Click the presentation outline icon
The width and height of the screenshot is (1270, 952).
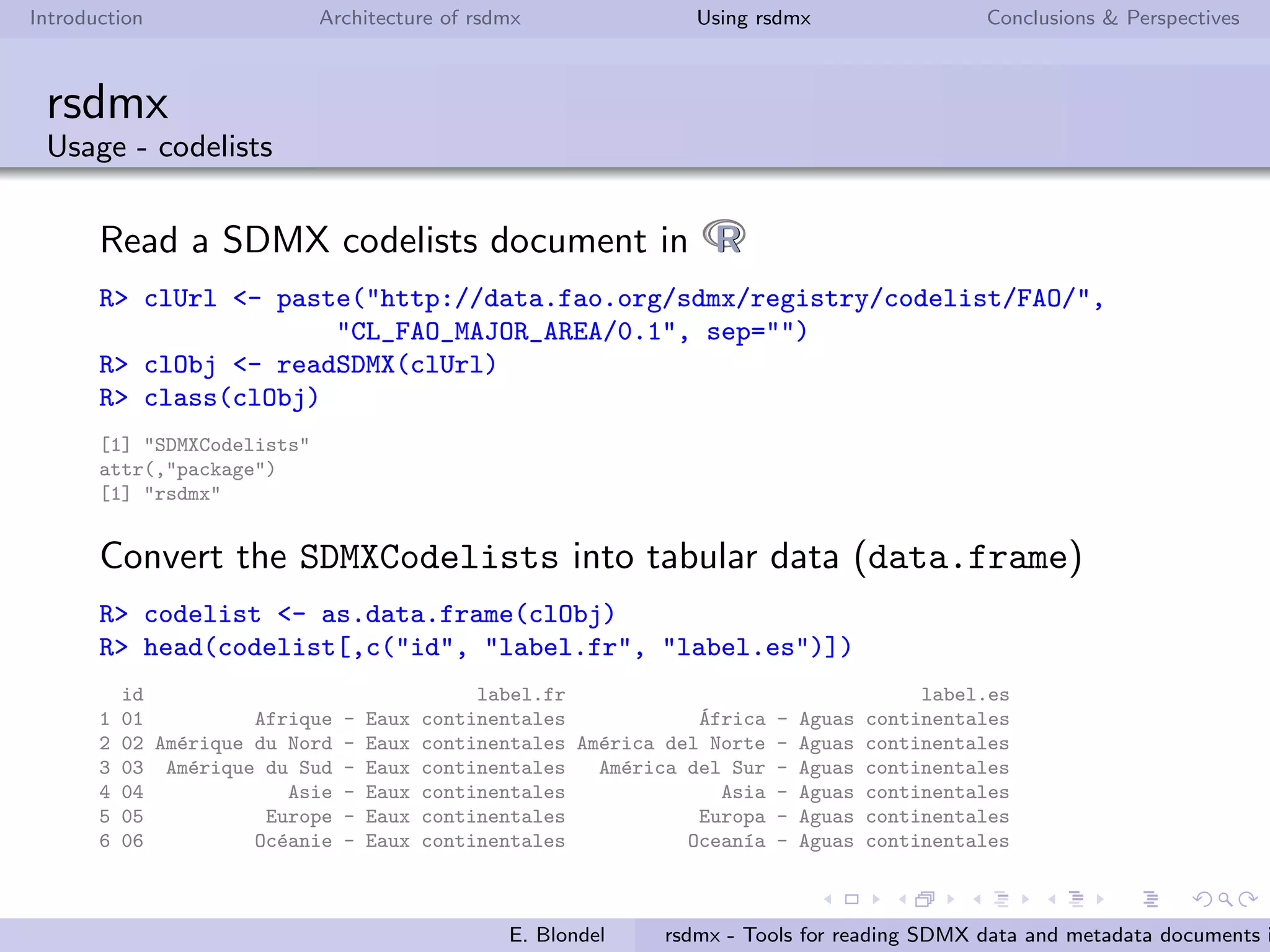click(1150, 899)
